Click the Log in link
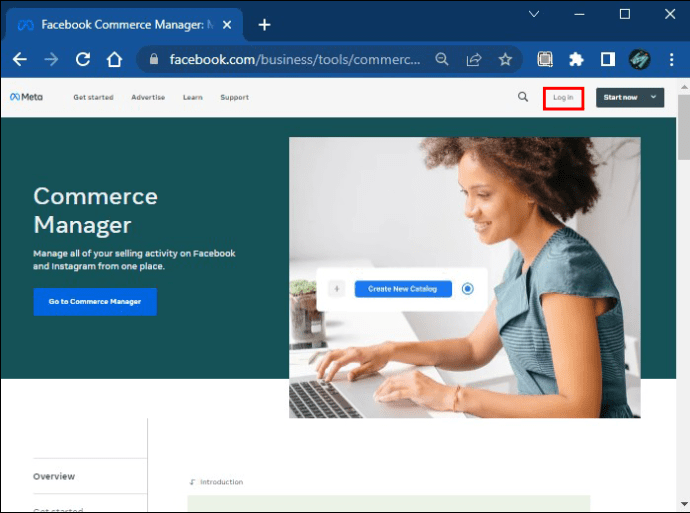 pyautogui.click(x=563, y=98)
